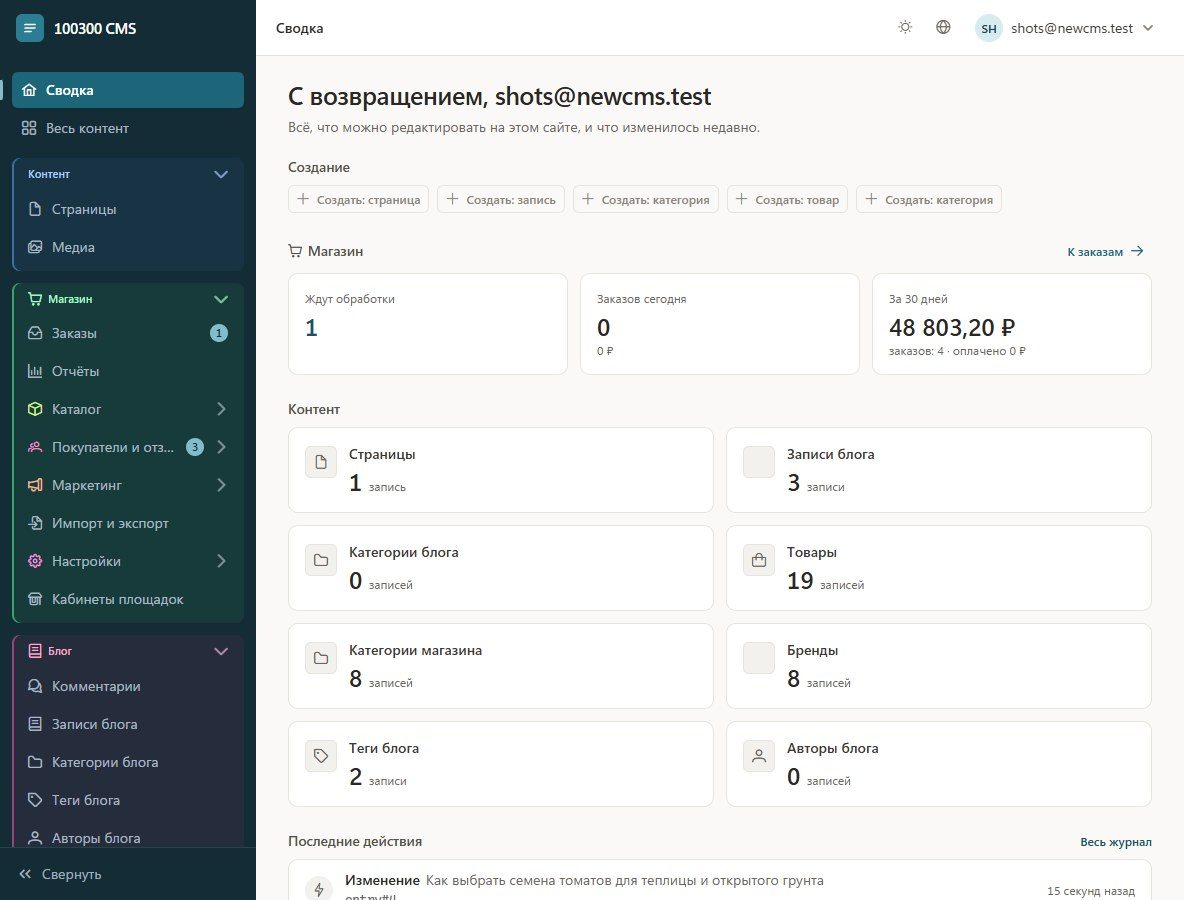The width and height of the screenshot is (1184, 900).
Task: Select Сводка in the sidebar menu
Action: (128, 90)
